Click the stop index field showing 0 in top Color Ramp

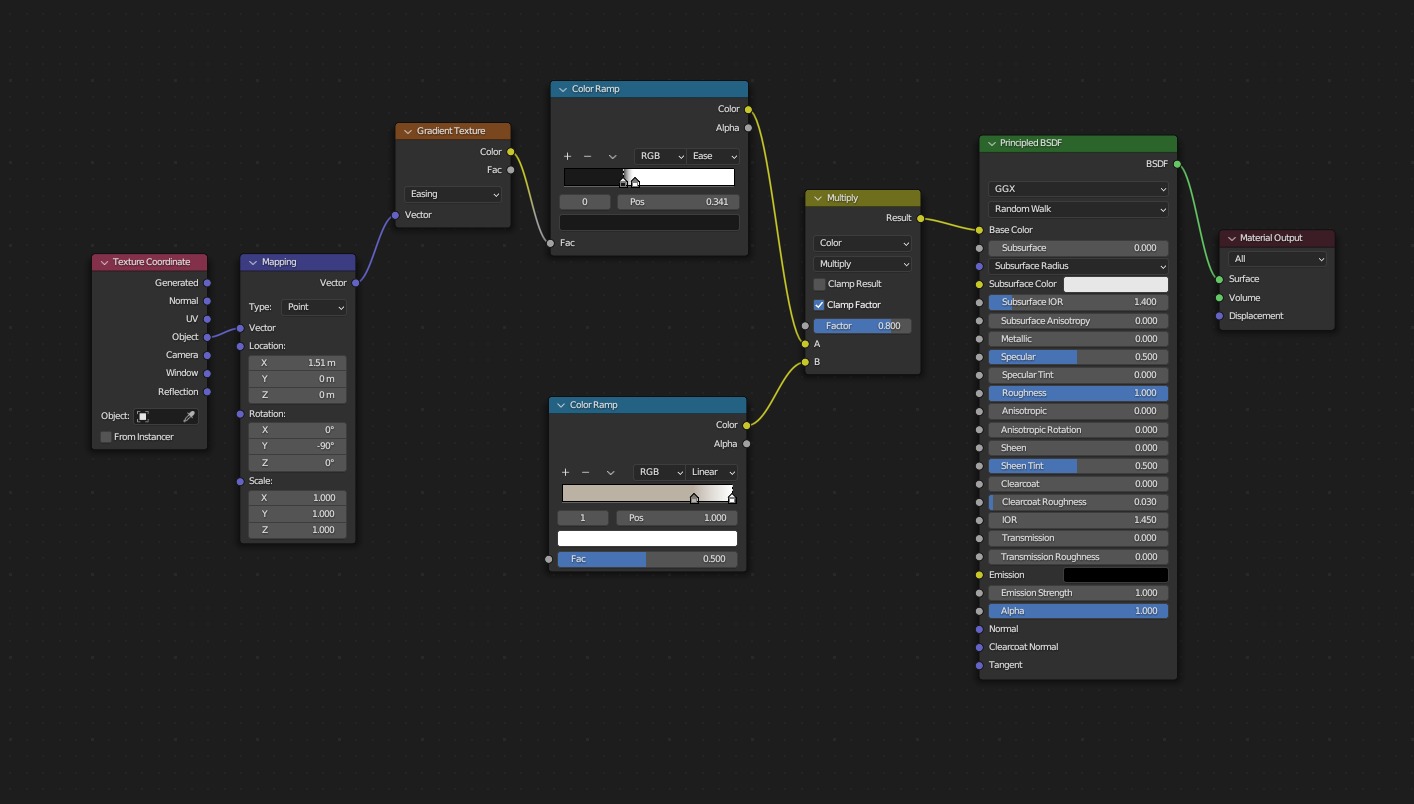click(x=585, y=202)
